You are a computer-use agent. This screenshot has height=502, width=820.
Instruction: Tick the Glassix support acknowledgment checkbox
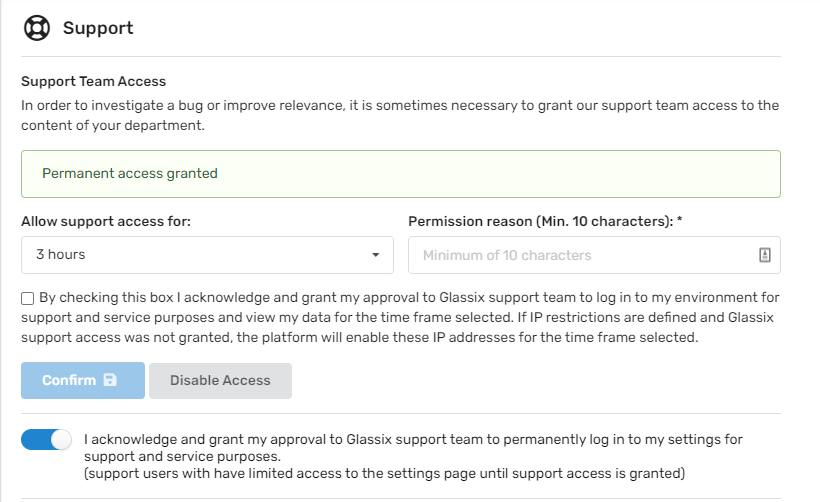27,298
